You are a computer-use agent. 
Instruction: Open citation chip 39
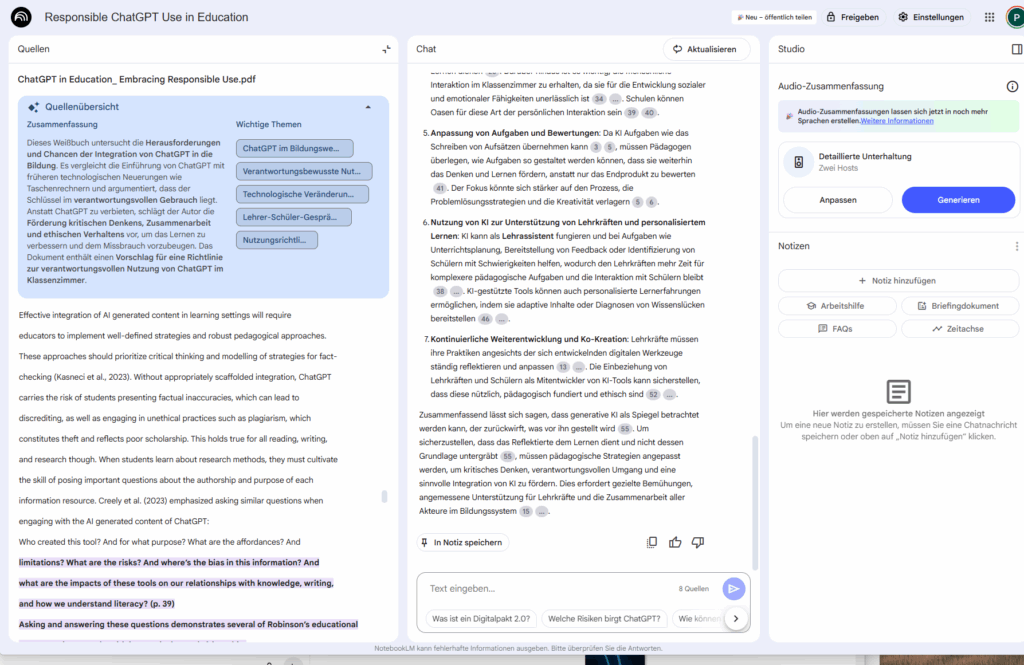click(x=632, y=112)
